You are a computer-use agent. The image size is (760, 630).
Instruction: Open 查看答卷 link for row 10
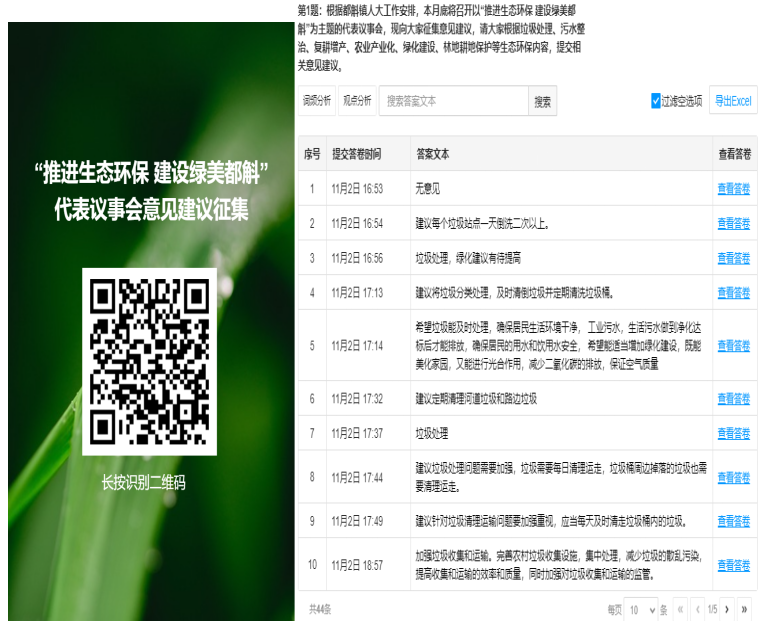(x=734, y=565)
